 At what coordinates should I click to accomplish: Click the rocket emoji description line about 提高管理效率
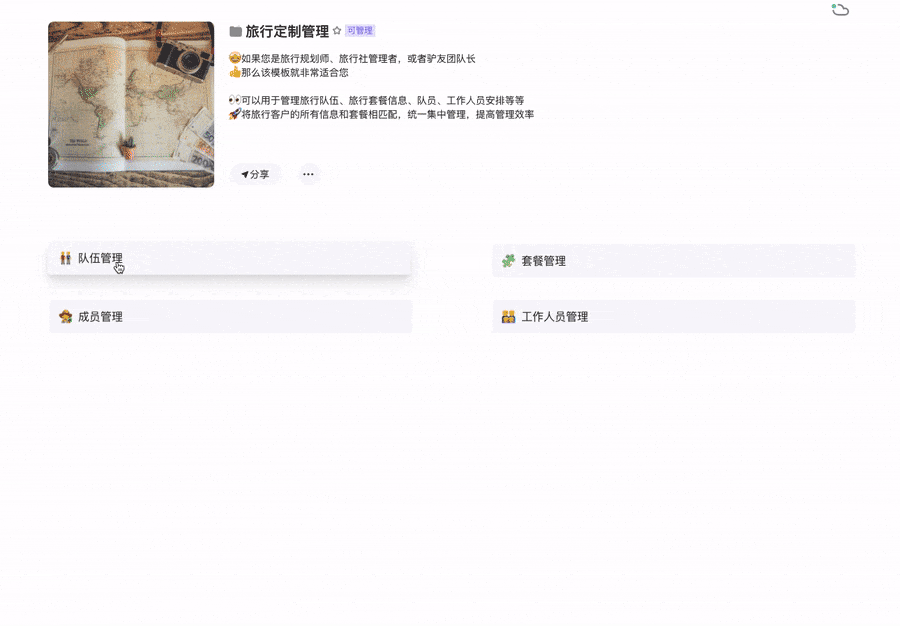coord(382,114)
